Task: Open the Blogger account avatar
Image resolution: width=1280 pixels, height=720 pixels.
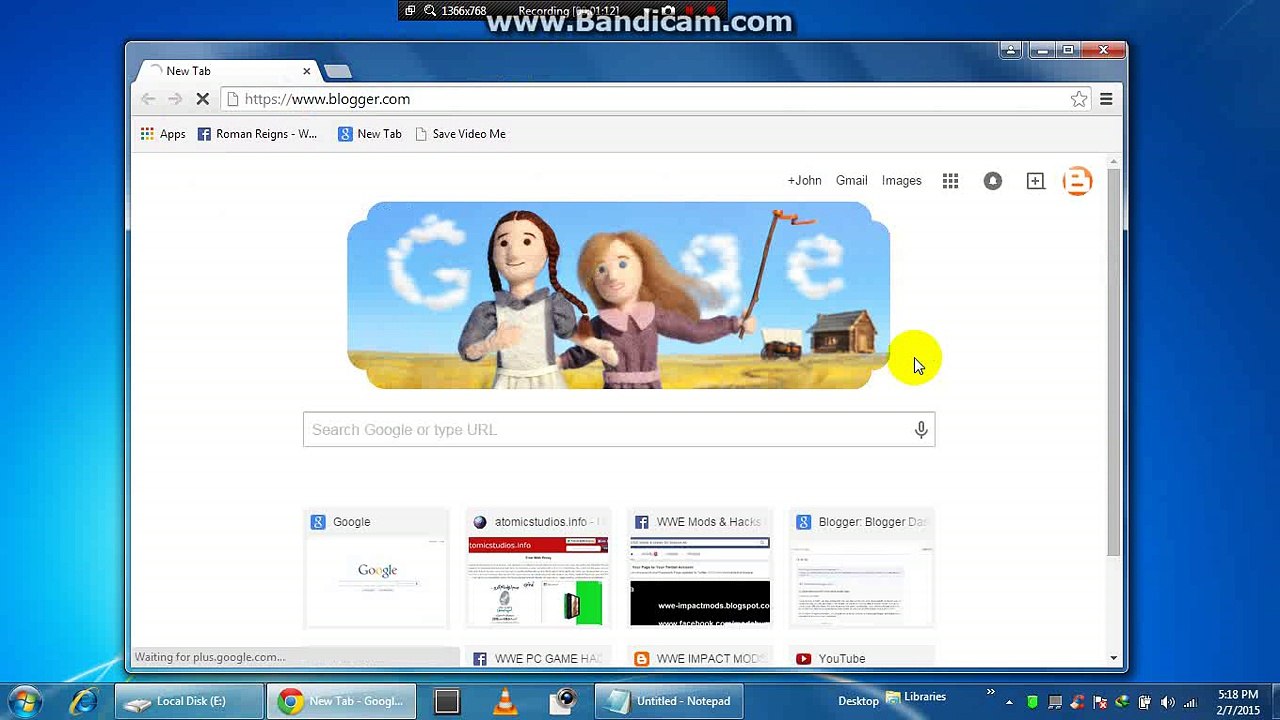Action: click(x=1077, y=181)
